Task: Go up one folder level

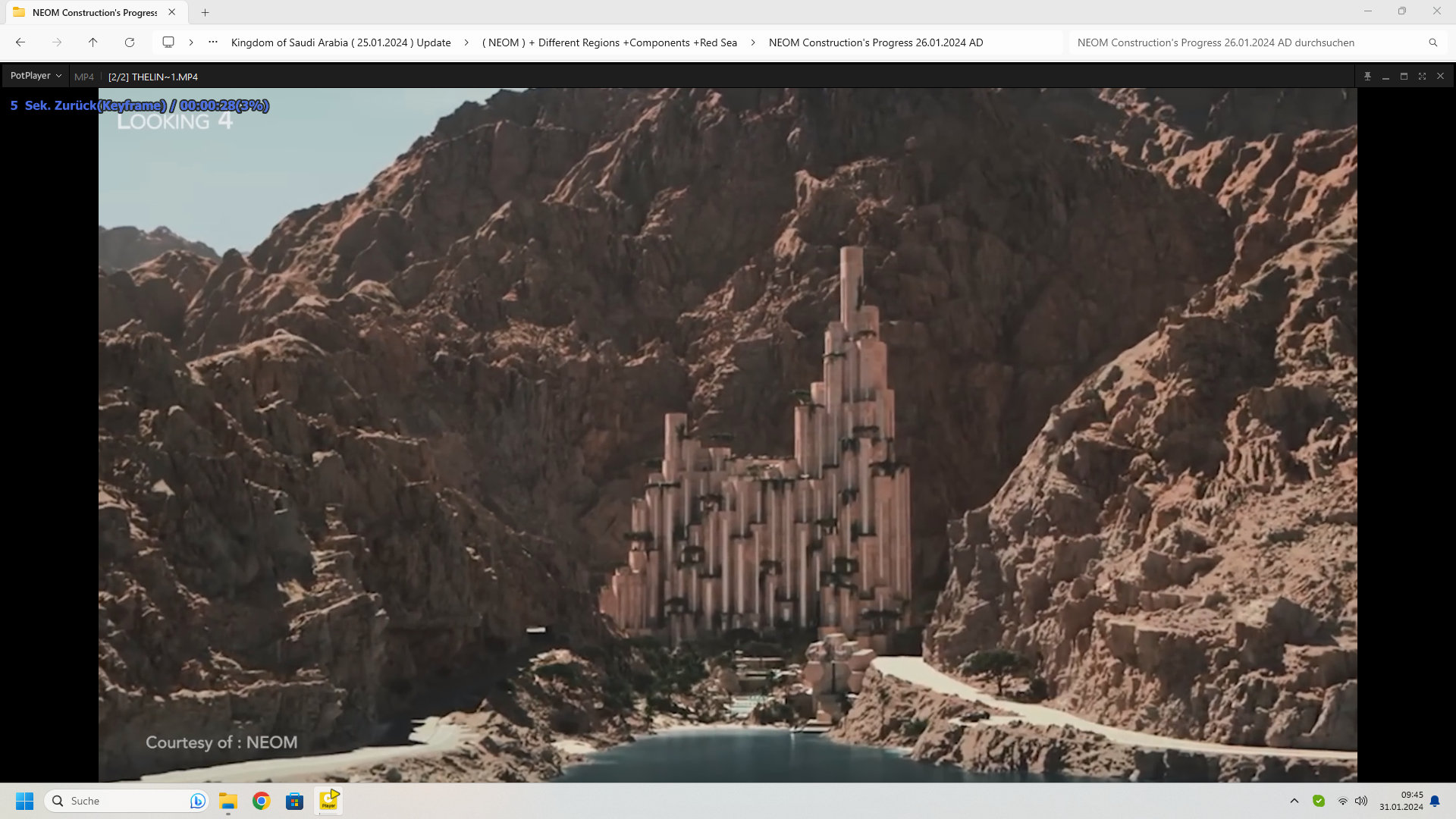Action: coord(93,42)
